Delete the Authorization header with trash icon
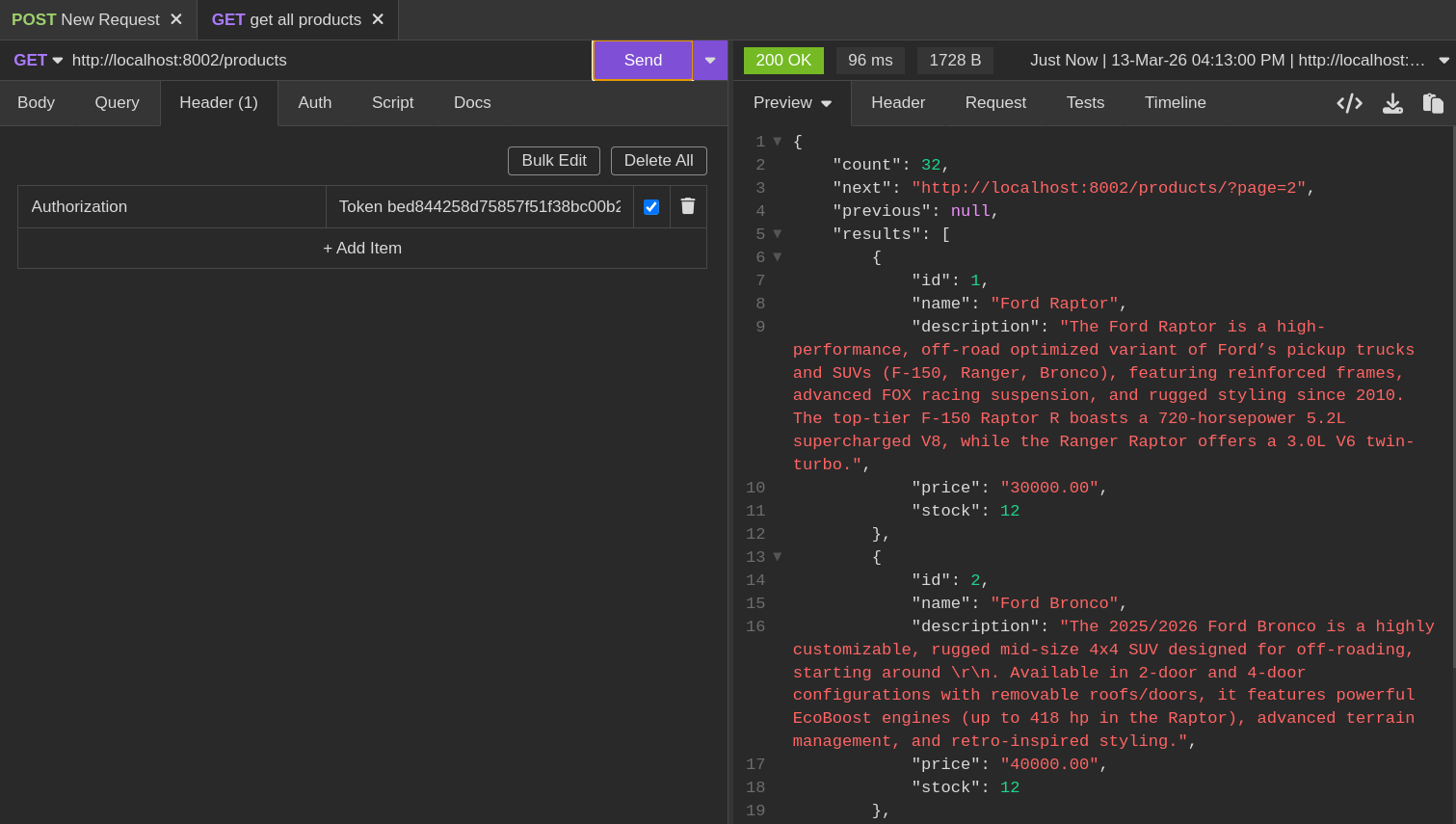The image size is (1456, 824). (688, 206)
